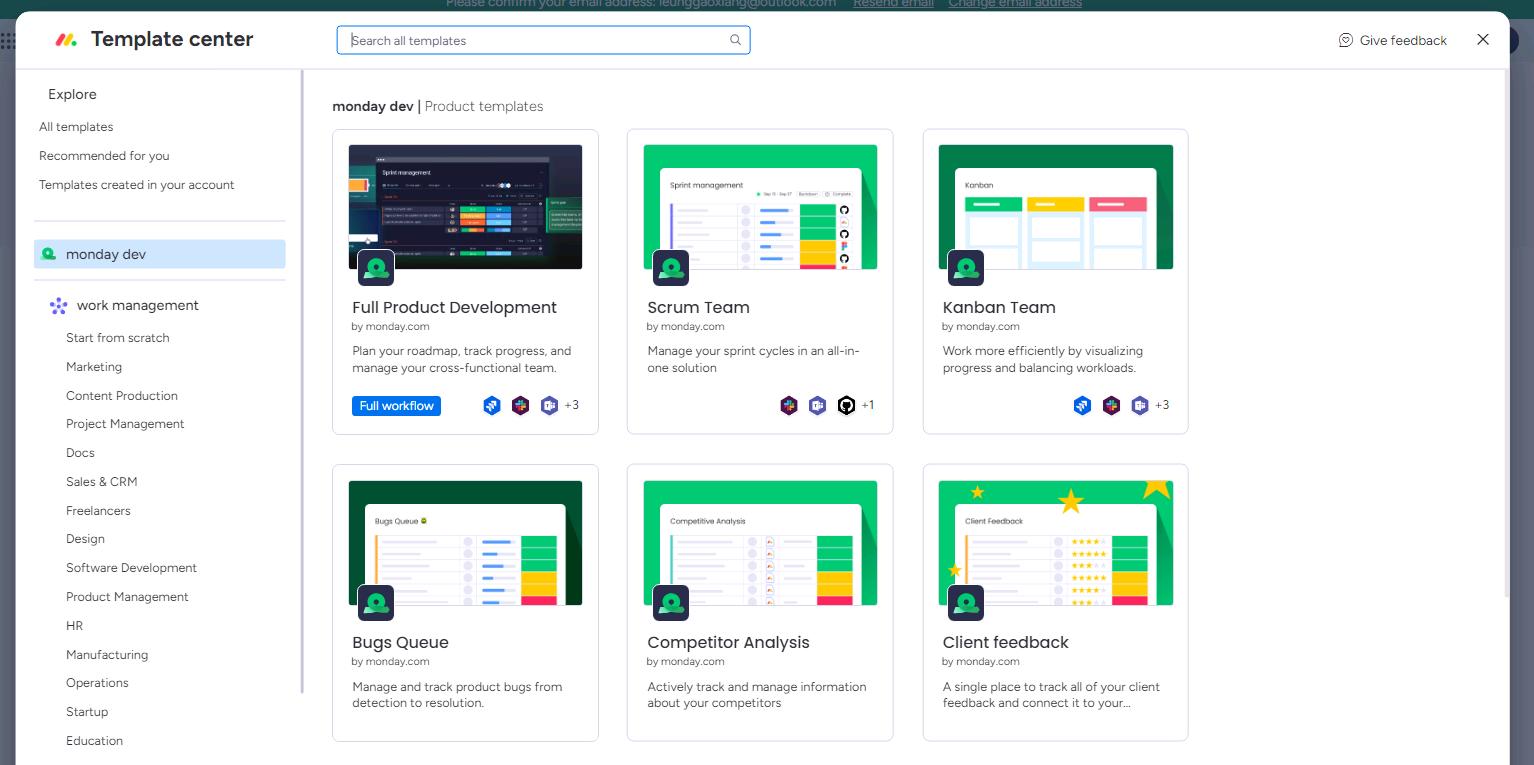This screenshot has height=765, width=1534.
Task: Open the Scrum Team preview thumbnail
Action: 760,207
